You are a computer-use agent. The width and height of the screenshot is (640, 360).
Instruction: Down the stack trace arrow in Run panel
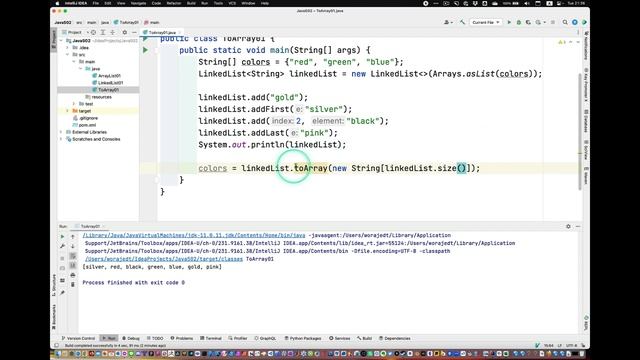73,246
